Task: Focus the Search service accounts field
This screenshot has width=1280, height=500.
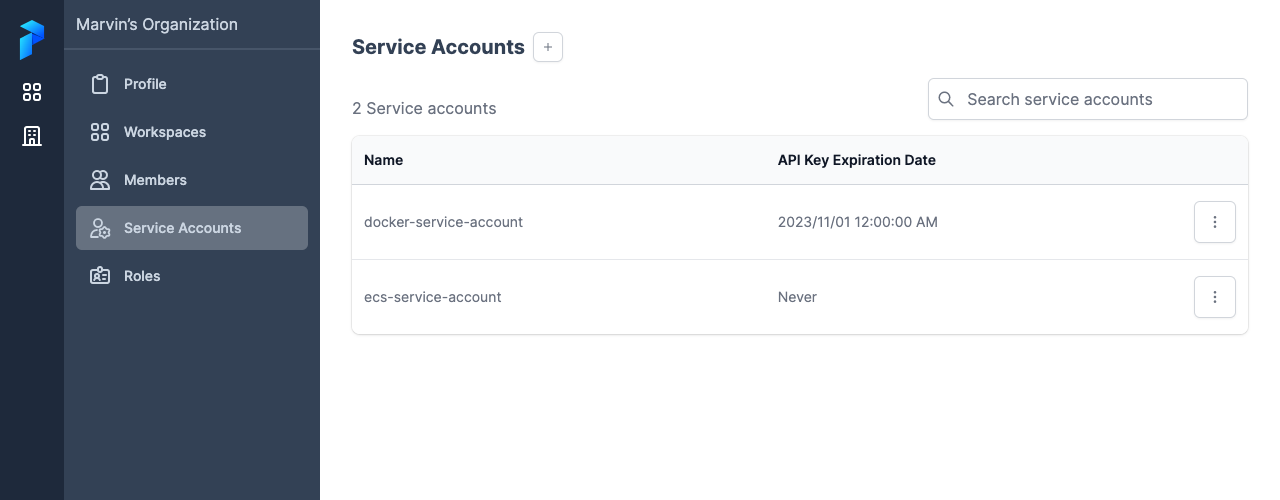Action: (1088, 99)
